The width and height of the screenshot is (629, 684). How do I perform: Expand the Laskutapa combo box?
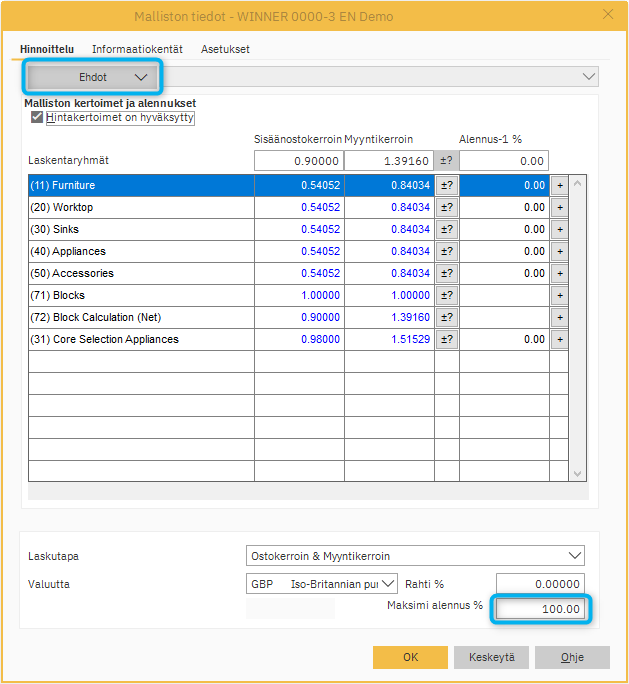tap(573, 556)
